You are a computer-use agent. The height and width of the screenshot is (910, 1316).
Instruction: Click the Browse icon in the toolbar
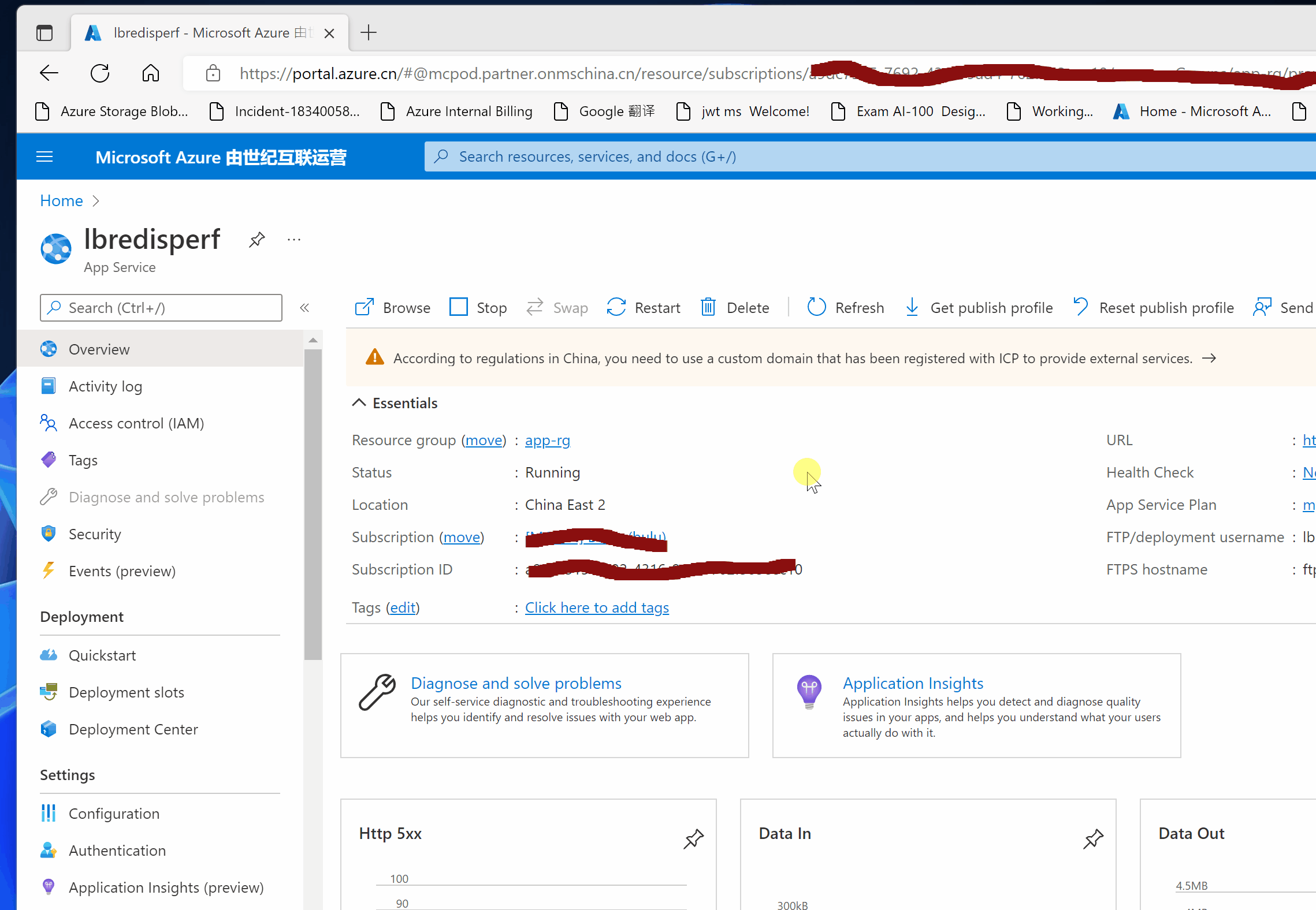point(365,307)
